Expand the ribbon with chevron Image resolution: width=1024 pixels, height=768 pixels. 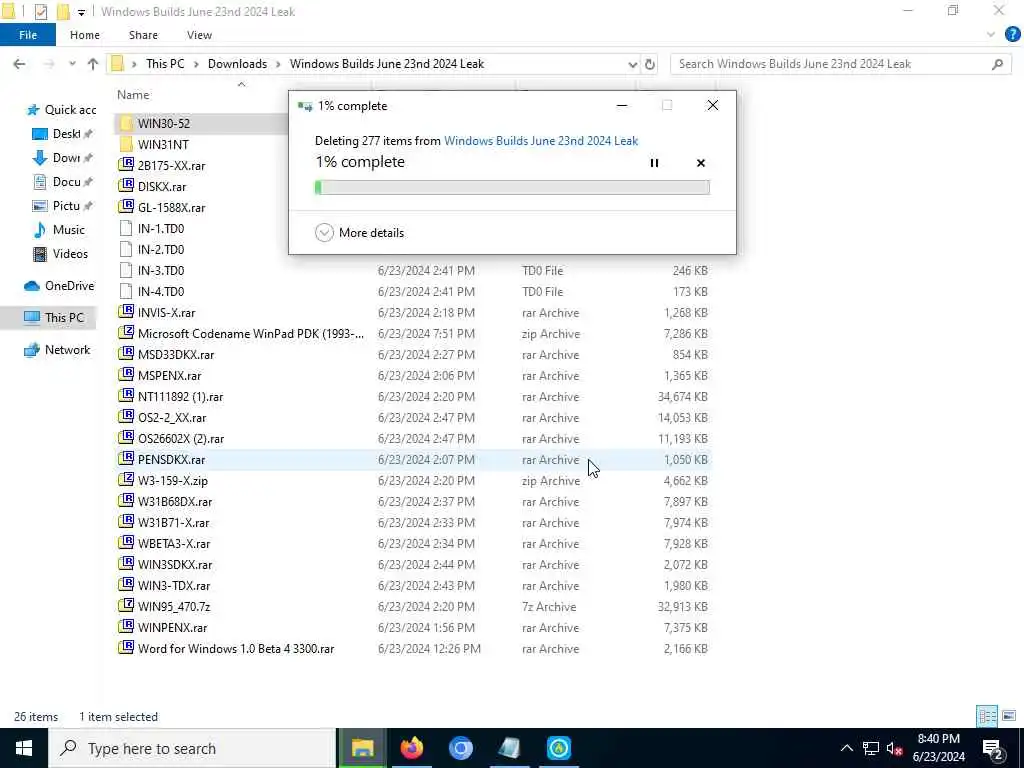991,35
